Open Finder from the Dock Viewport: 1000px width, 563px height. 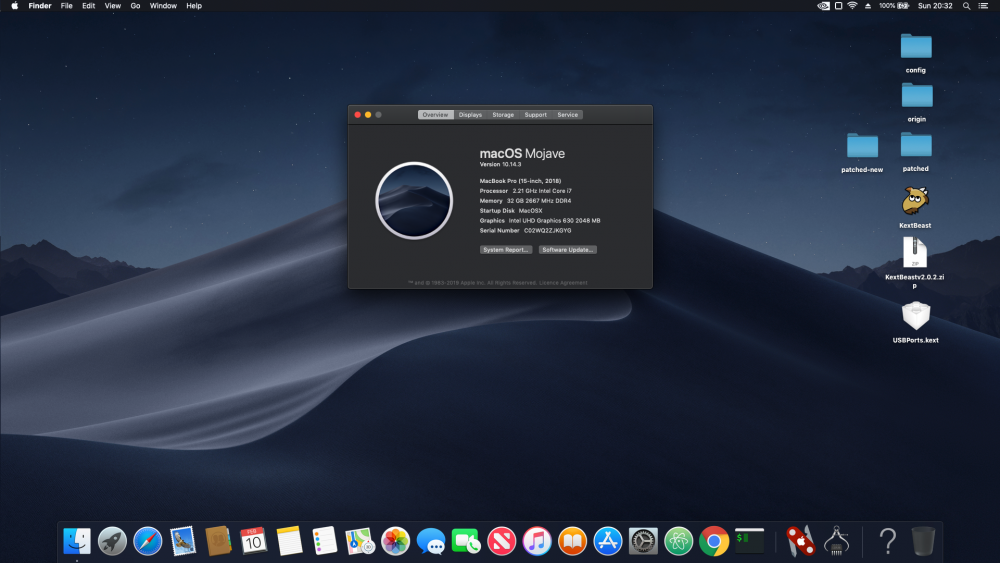77,541
